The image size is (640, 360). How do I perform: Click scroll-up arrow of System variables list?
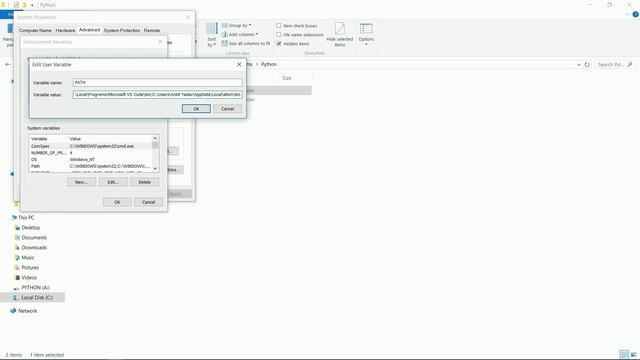(x=155, y=138)
